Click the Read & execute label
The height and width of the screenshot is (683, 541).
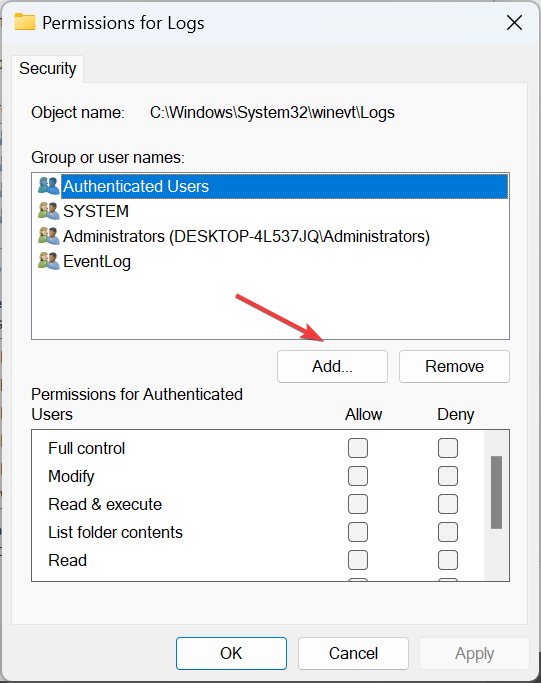tap(105, 504)
